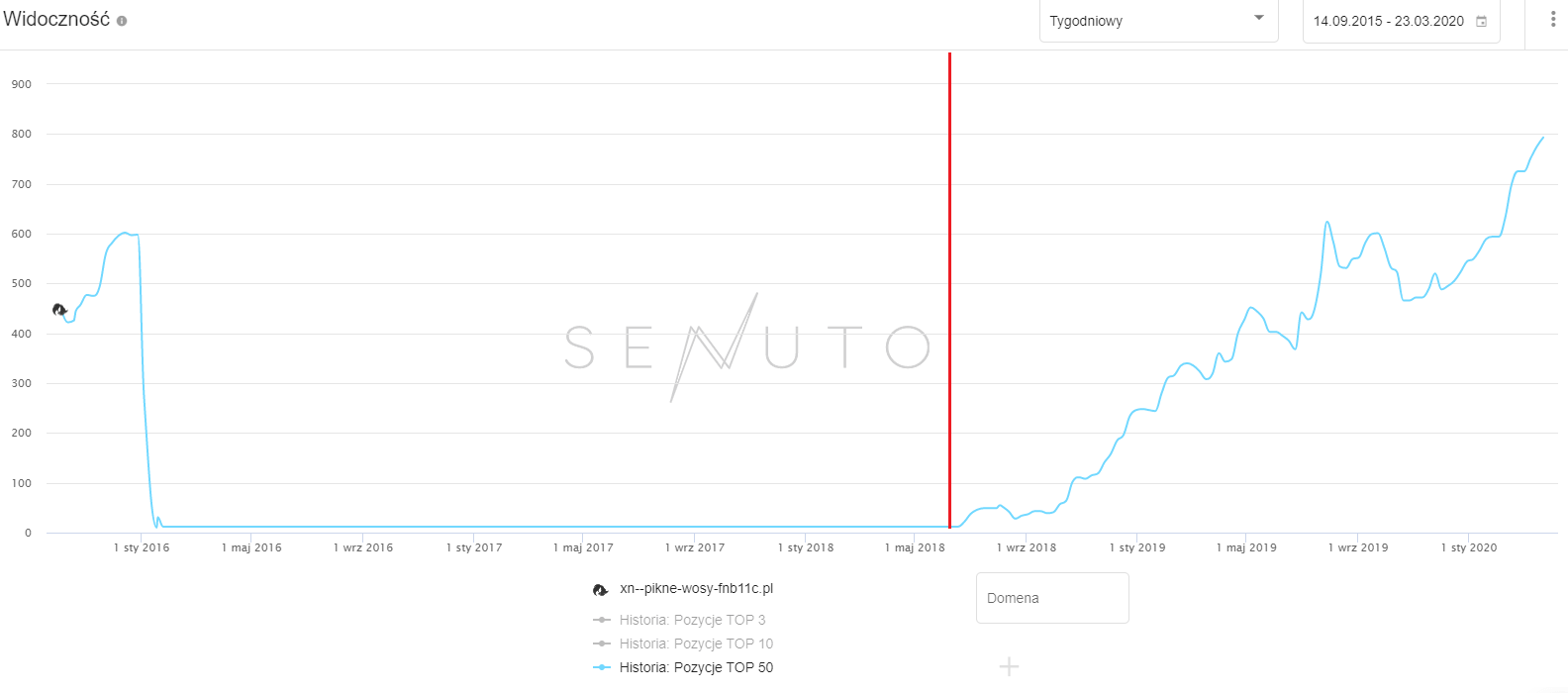Click the xn--pikne-wosy-fnb11c.pl legend icon

click(600, 589)
